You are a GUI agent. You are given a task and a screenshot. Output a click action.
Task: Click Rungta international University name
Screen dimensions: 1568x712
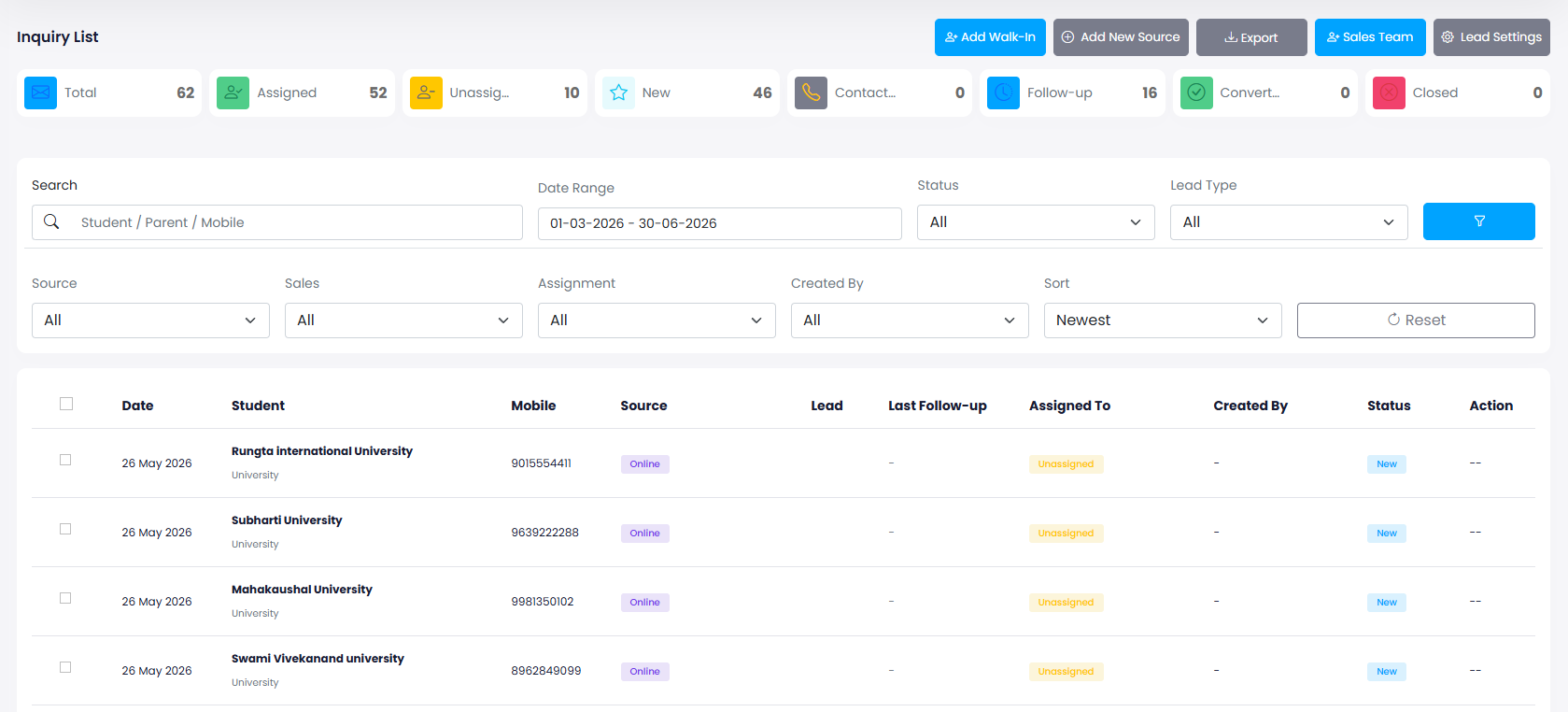322,451
